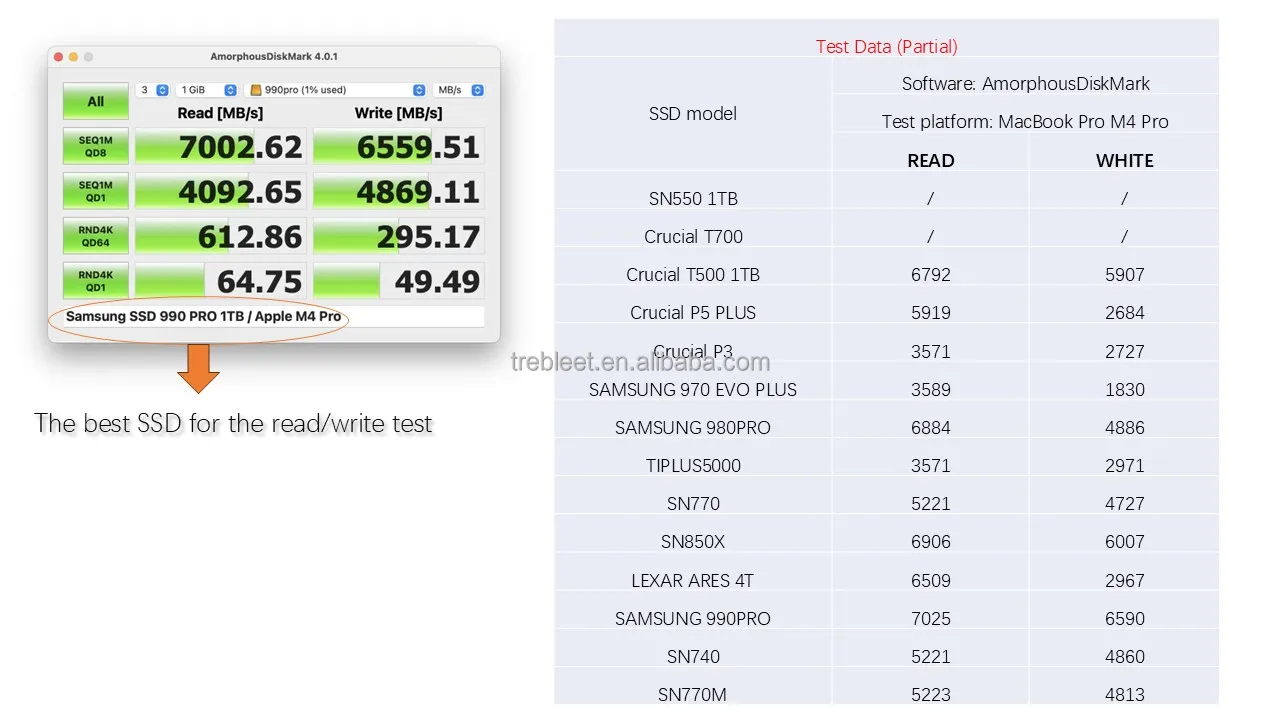Open the 1 GiB test size dropdown
Screen dimensions: 1280x720
207,90
